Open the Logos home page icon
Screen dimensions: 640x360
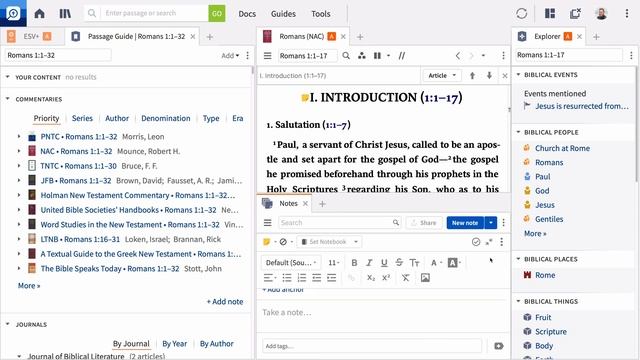(x=39, y=13)
